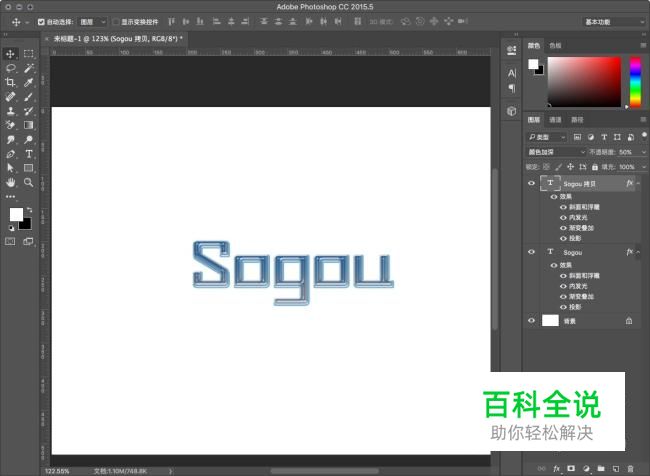Image resolution: width=650 pixels, height=476 pixels.
Task: Open the layer blend mode dropdown
Action: (556, 152)
